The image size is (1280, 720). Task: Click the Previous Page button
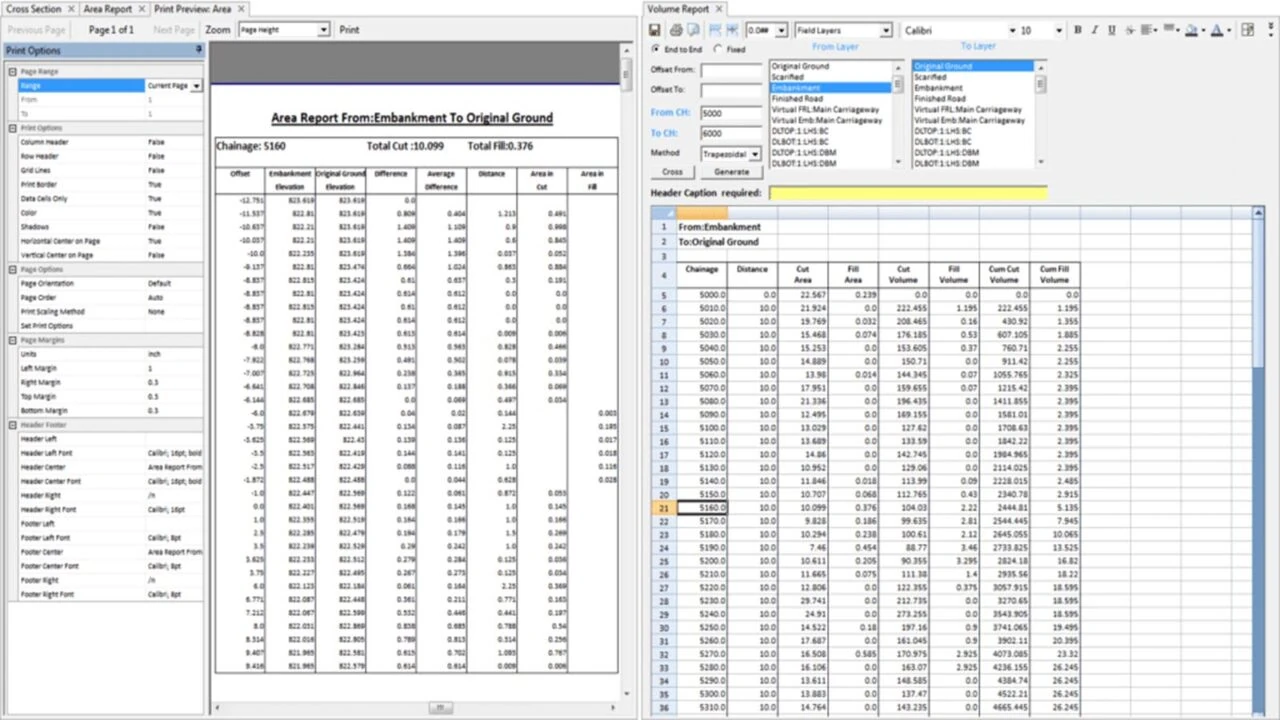37,30
